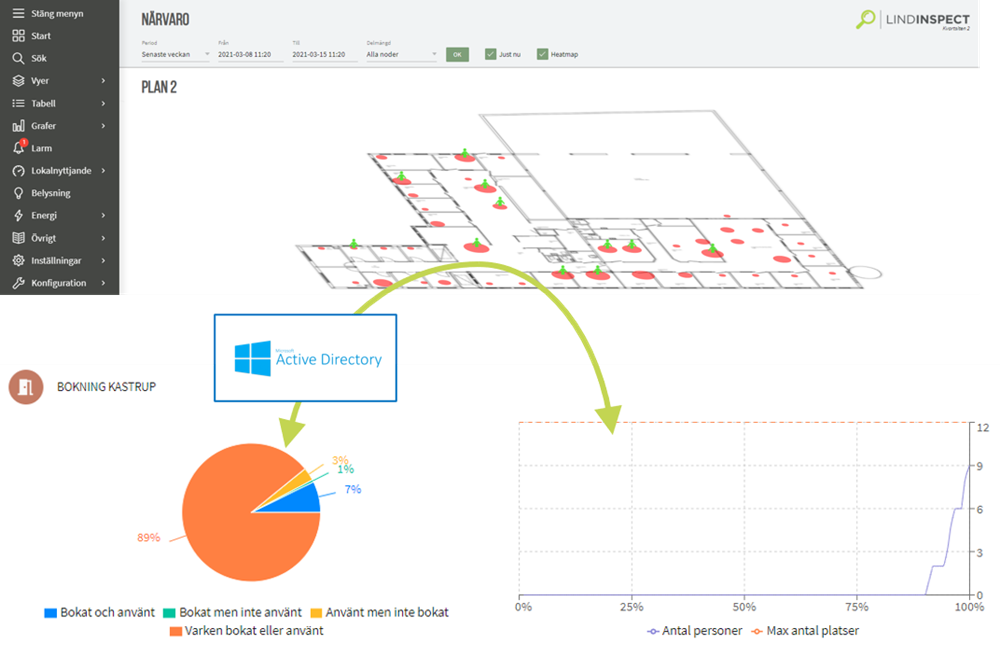Click the blue Bokat och använt swatch
The width and height of the screenshot is (1000, 658).
(x=50, y=613)
